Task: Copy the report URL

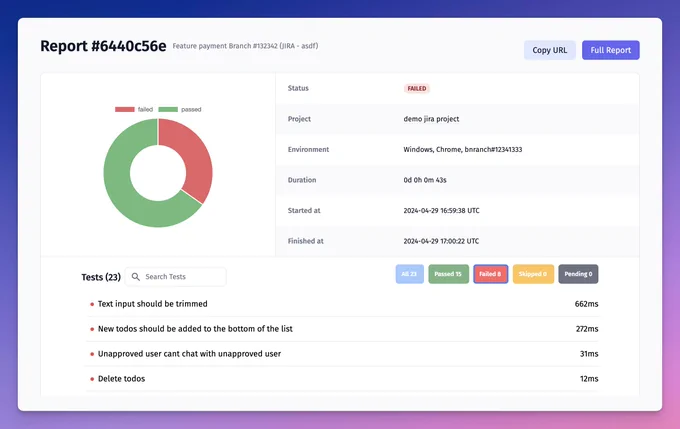Action: coord(549,50)
